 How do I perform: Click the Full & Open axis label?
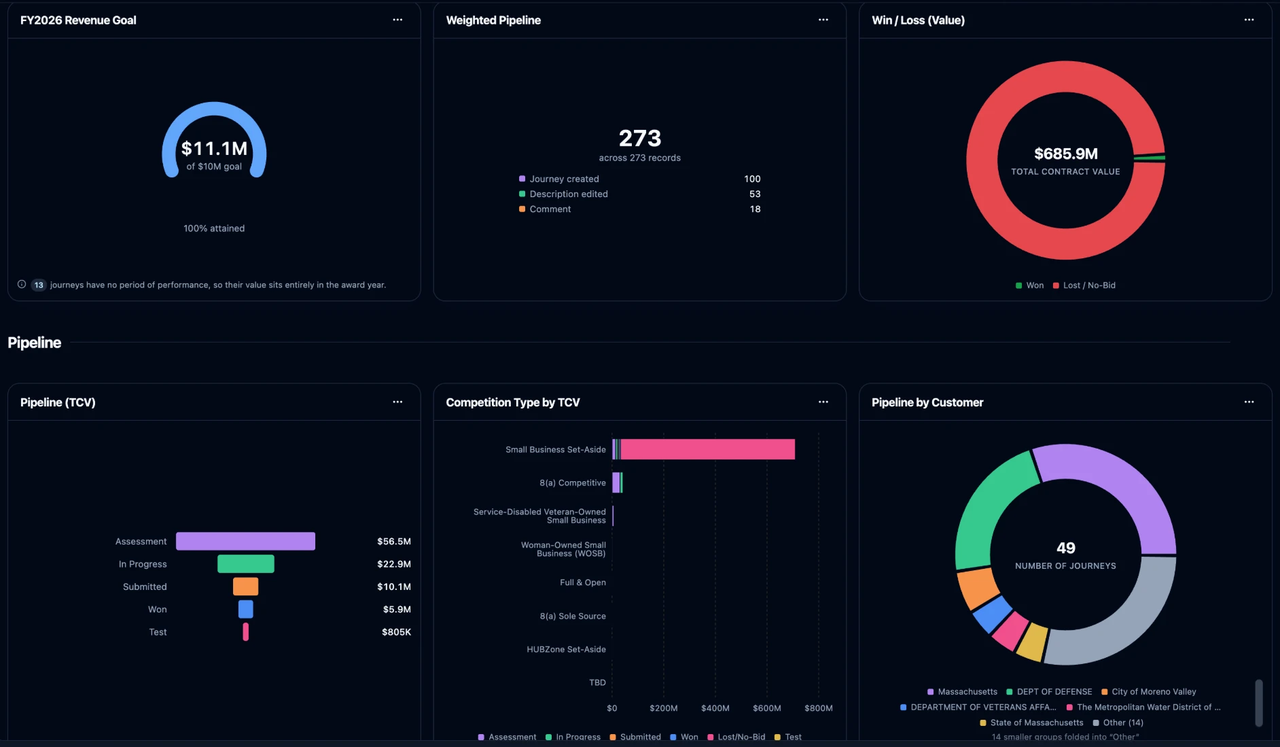click(x=583, y=582)
